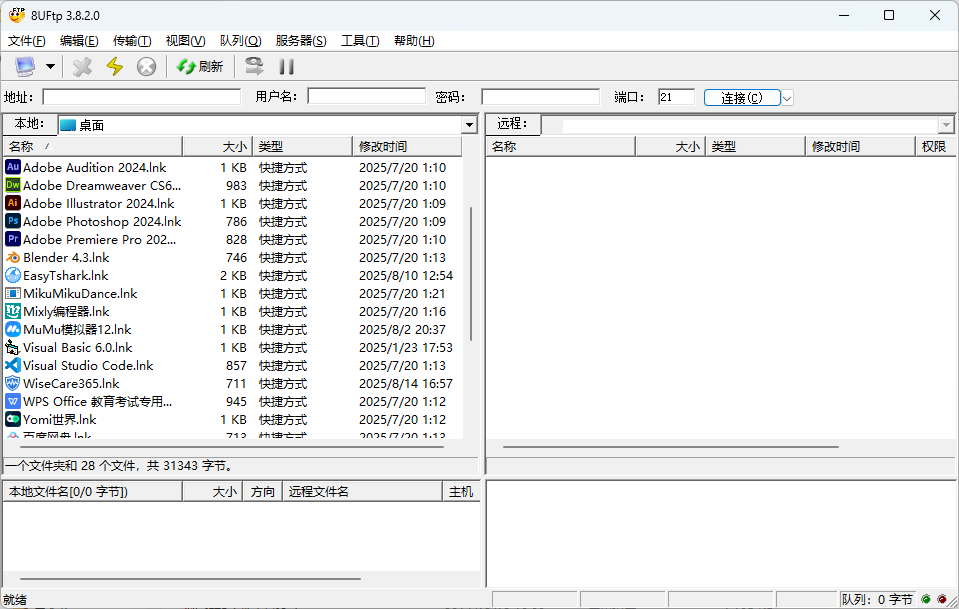
Task: Click the lightning quick connect icon
Action: tap(114, 67)
